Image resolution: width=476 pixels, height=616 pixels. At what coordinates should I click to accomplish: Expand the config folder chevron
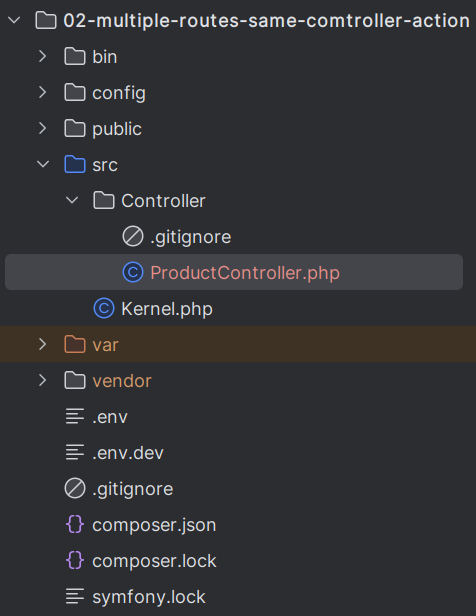[43, 92]
